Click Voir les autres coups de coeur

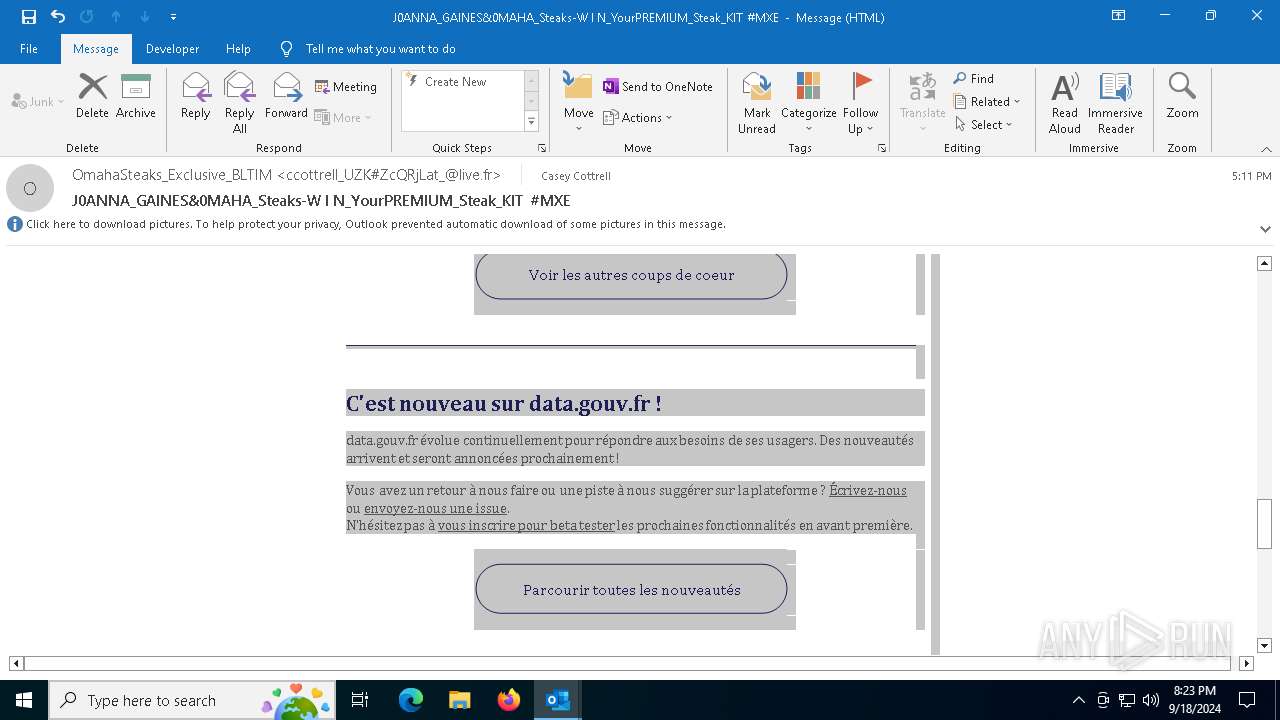(631, 275)
